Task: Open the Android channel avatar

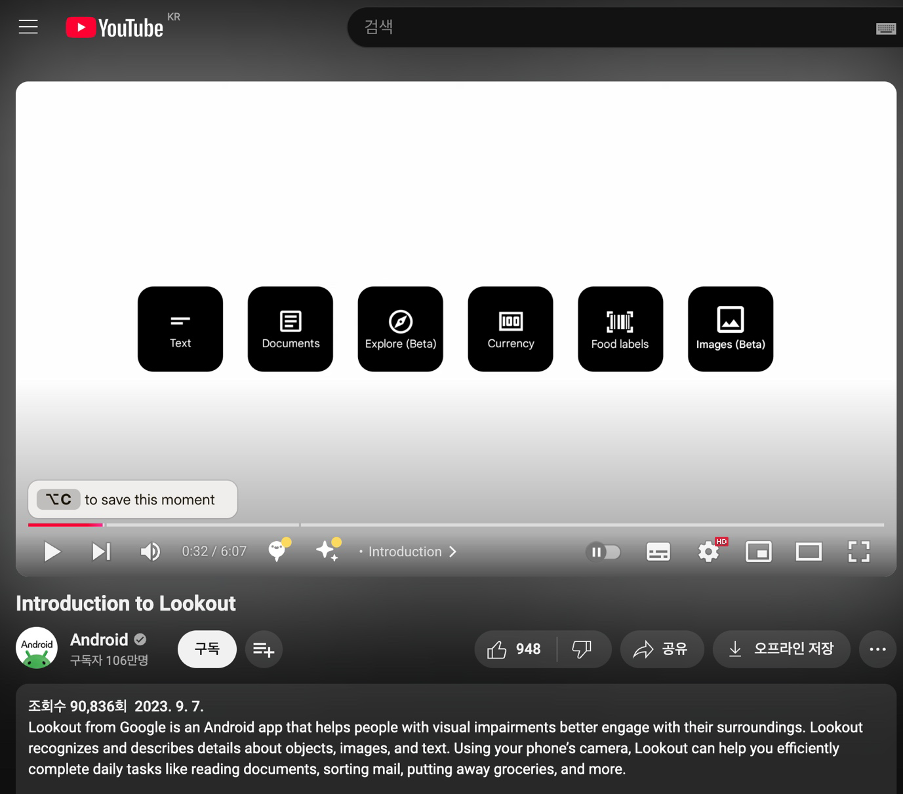Action: click(36, 648)
